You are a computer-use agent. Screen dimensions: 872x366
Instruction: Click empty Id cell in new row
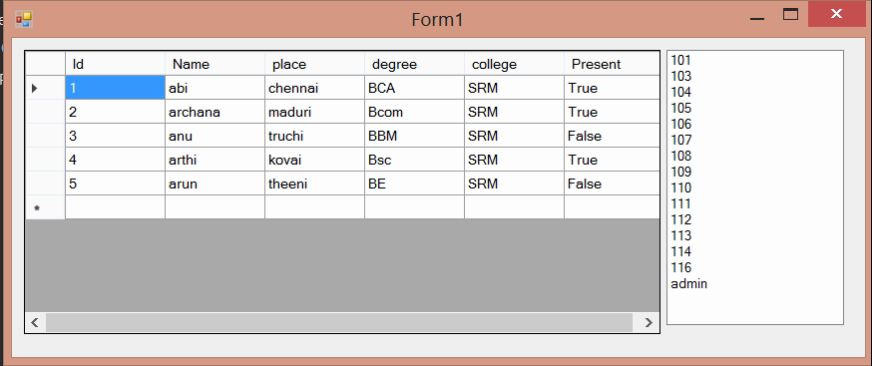(x=115, y=207)
